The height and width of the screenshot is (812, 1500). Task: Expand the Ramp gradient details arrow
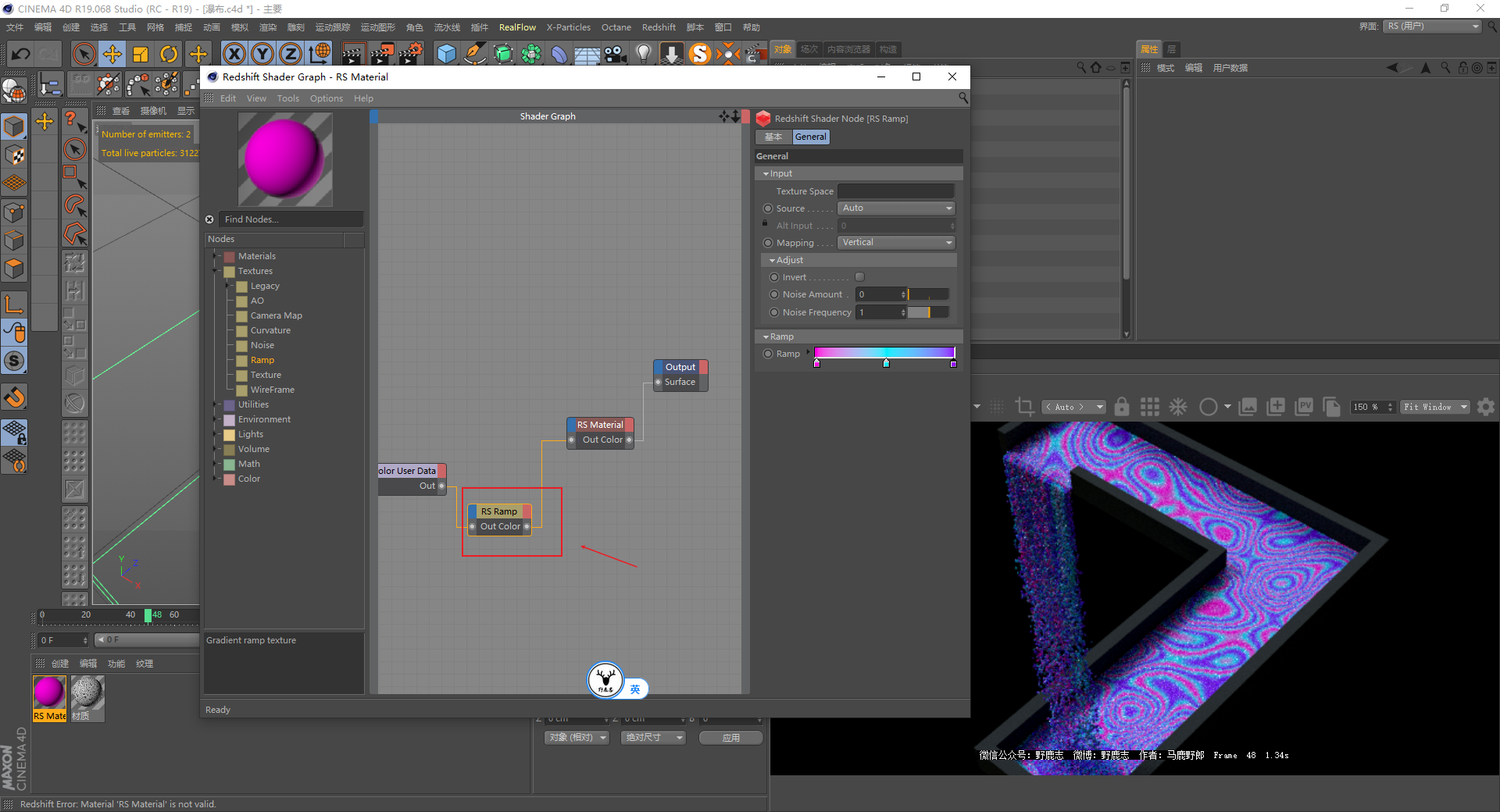(x=808, y=353)
